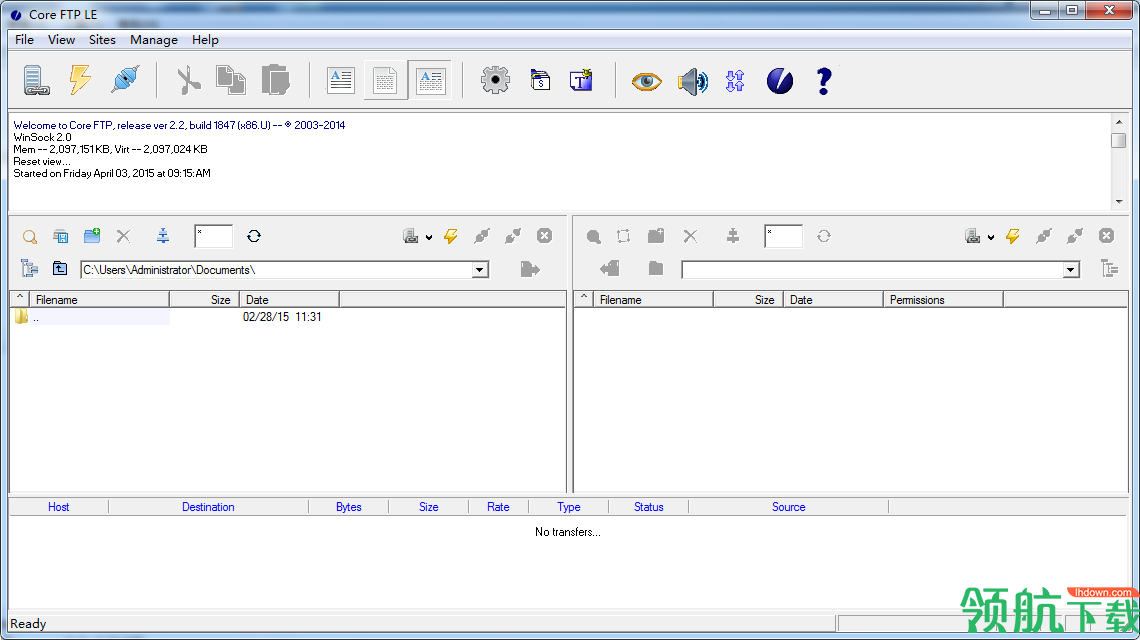This screenshot has width=1140, height=640.
Task: Toggle the log view document icon
Action: pos(385,80)
